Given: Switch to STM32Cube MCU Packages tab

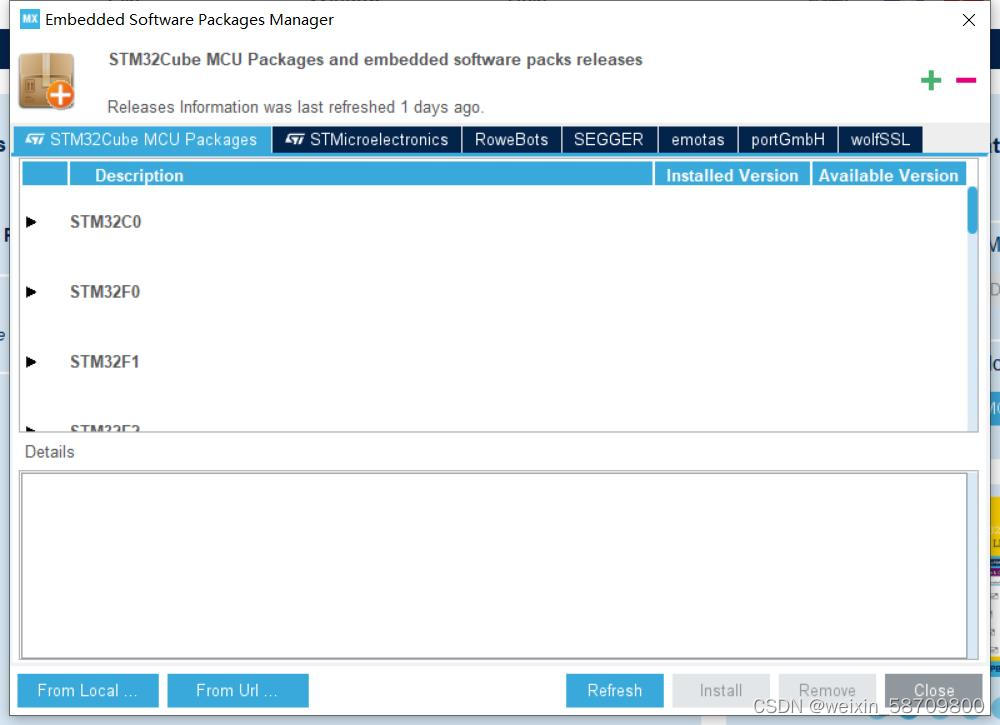Looking at the screenshot, I should [x=142, y=140].
